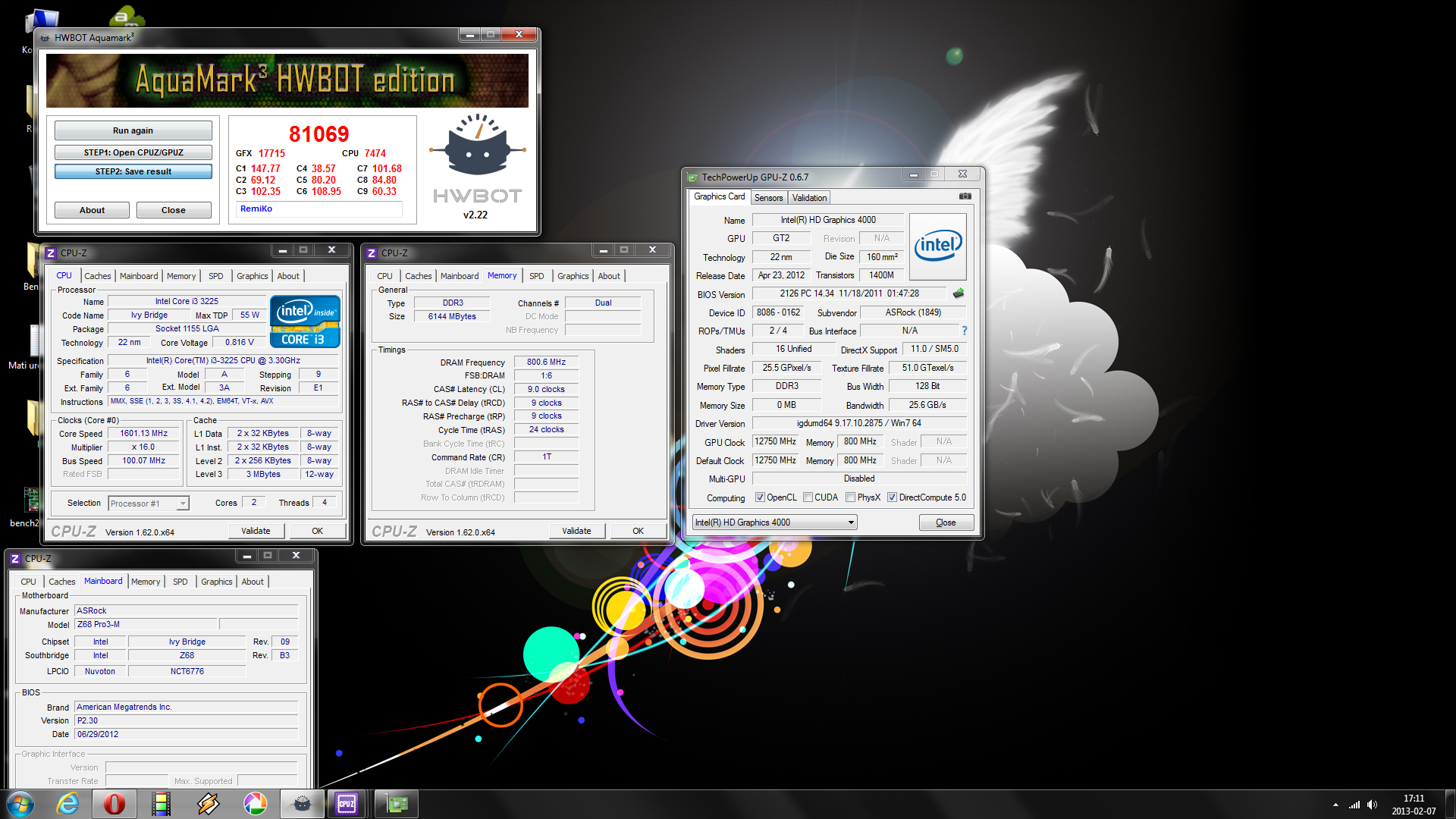
Task: Click the Close button in GPU-Z
Action: point(946,522)
